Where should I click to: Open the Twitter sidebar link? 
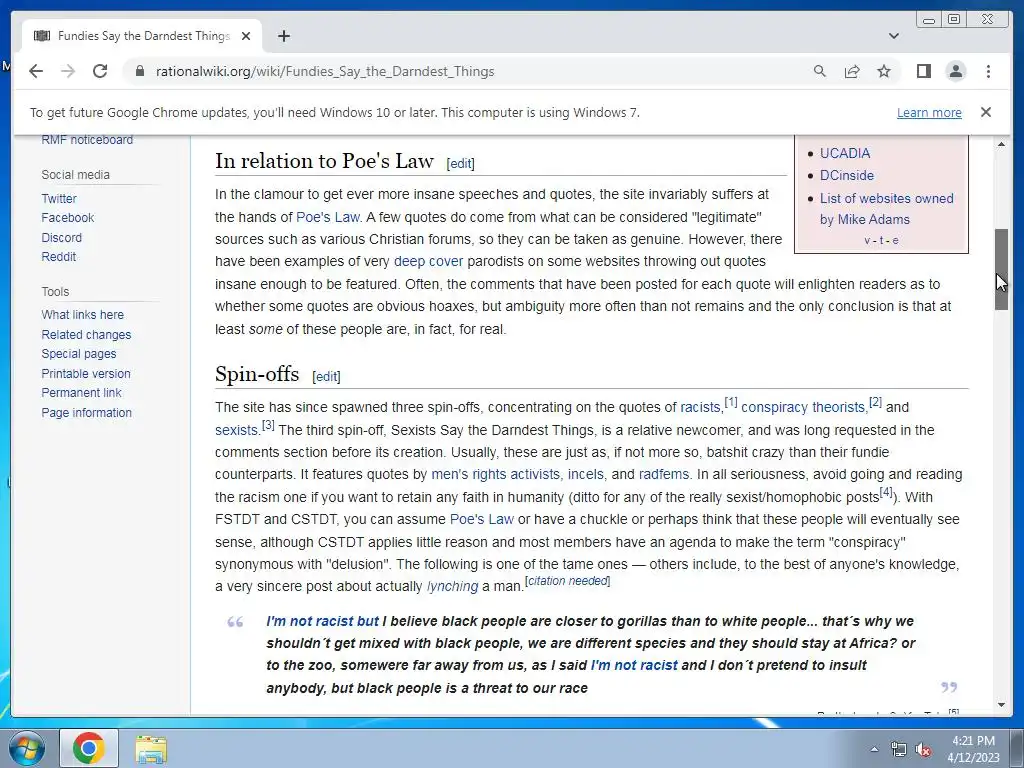tap(59, 199)
